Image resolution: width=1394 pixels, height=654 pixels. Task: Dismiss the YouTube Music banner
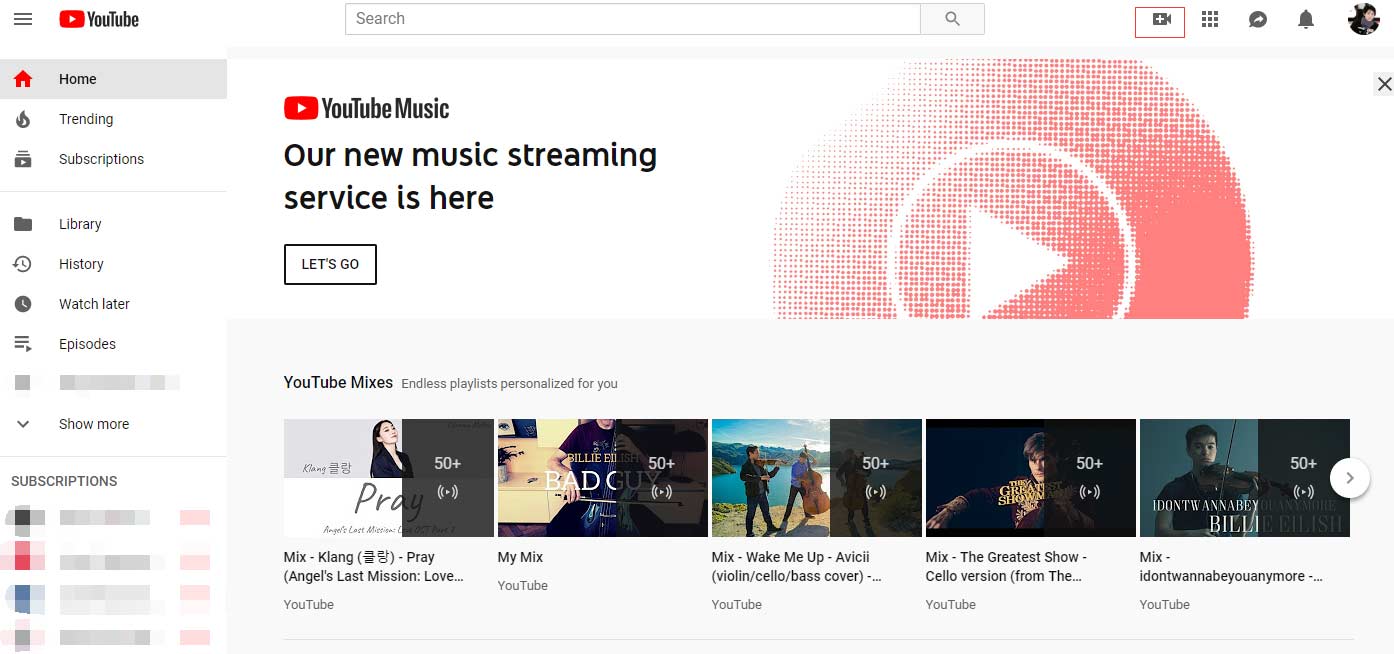(1384, 84)
